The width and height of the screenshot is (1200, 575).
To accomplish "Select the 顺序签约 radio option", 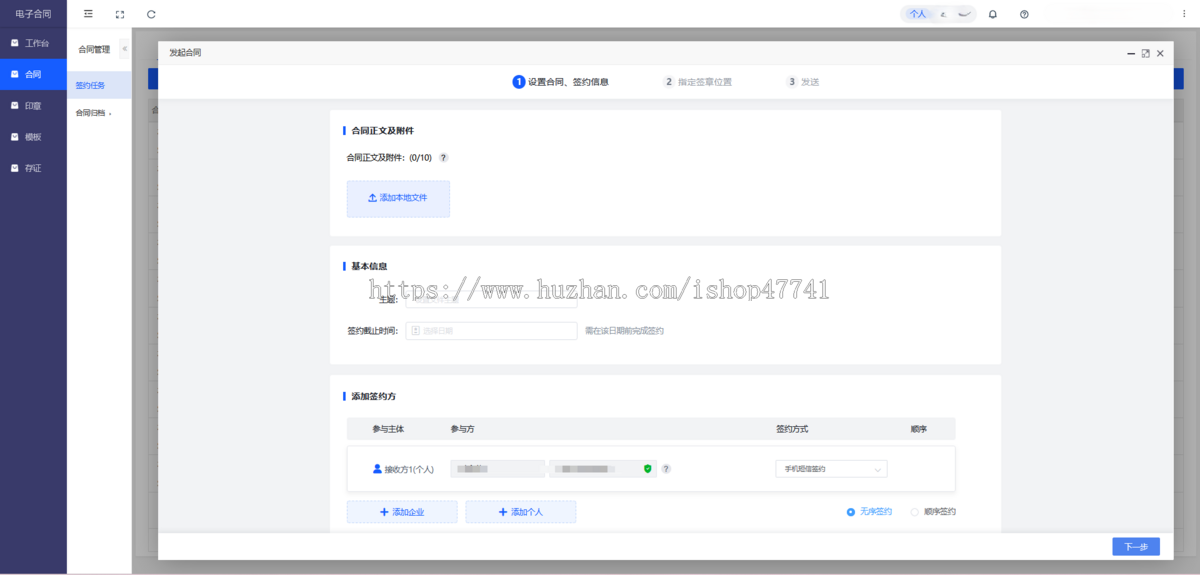I will (x=933, y=512).
